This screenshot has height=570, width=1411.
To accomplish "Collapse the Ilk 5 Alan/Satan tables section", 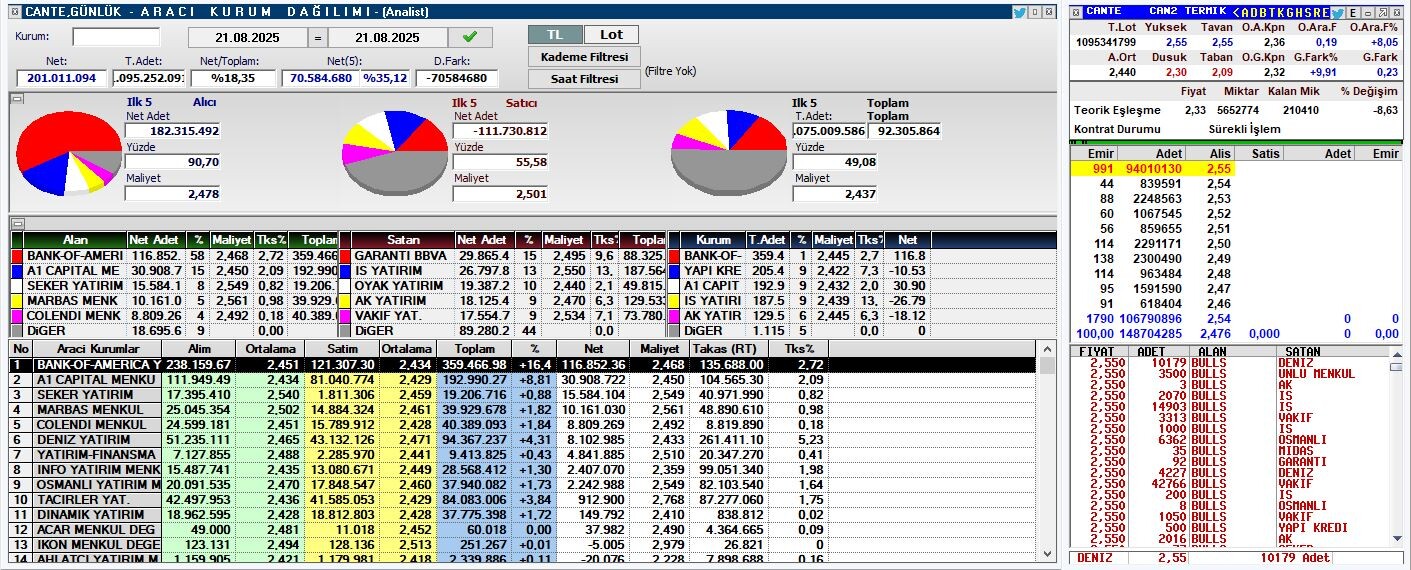I will (16, 223).
